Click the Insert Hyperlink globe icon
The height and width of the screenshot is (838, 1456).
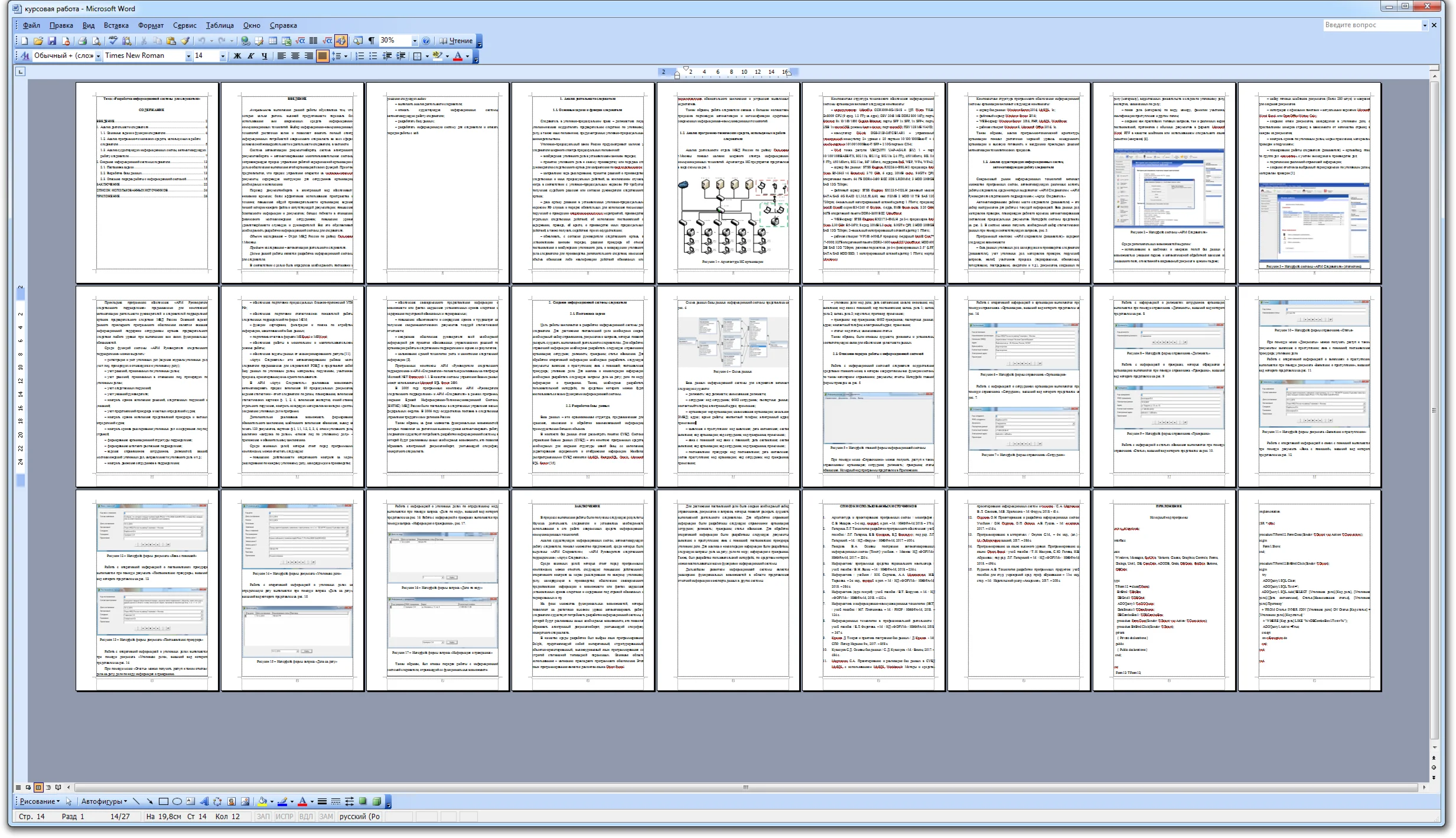[245, 41]
